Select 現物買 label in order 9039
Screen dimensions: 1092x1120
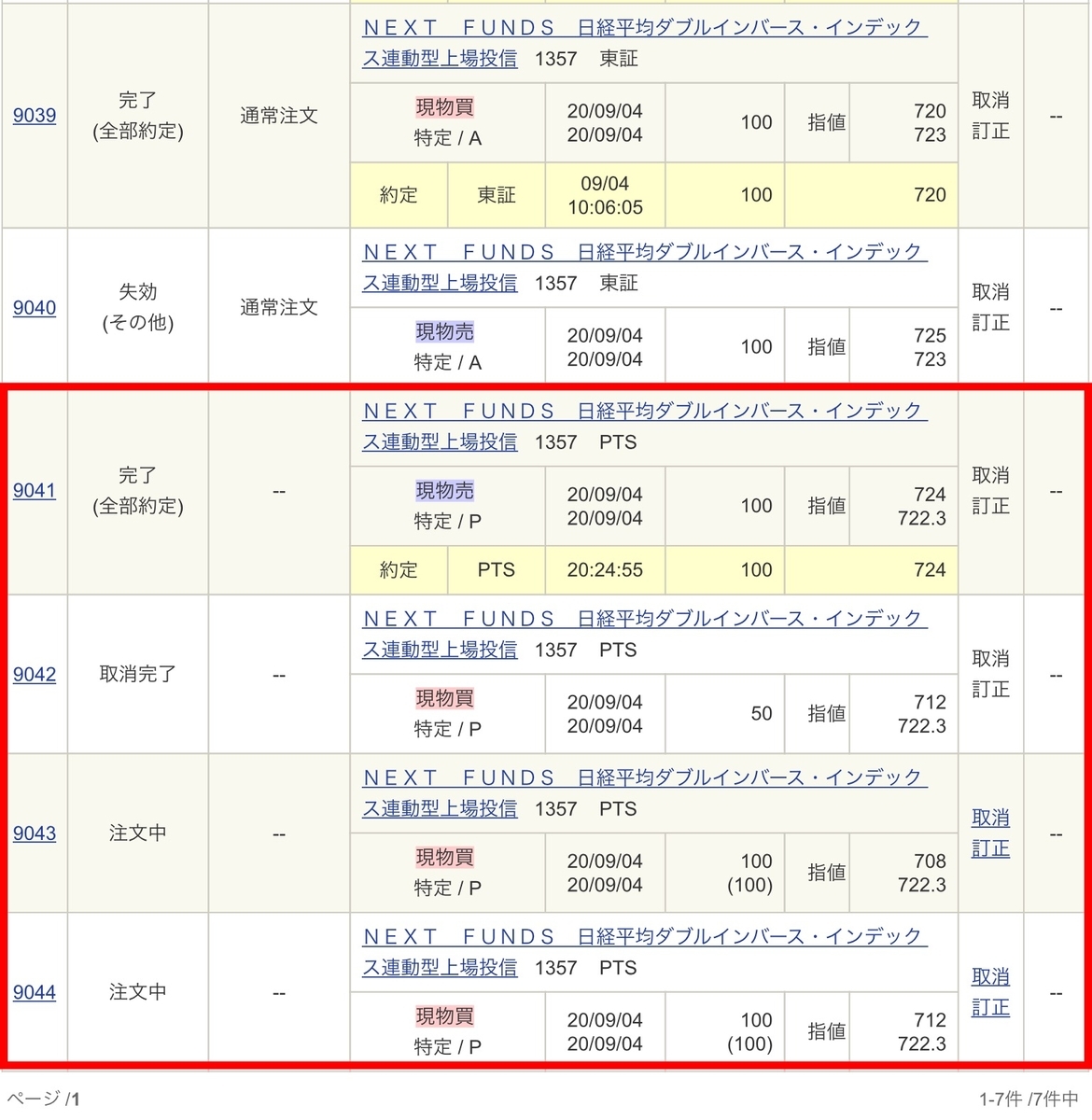(x=445, y=107)
